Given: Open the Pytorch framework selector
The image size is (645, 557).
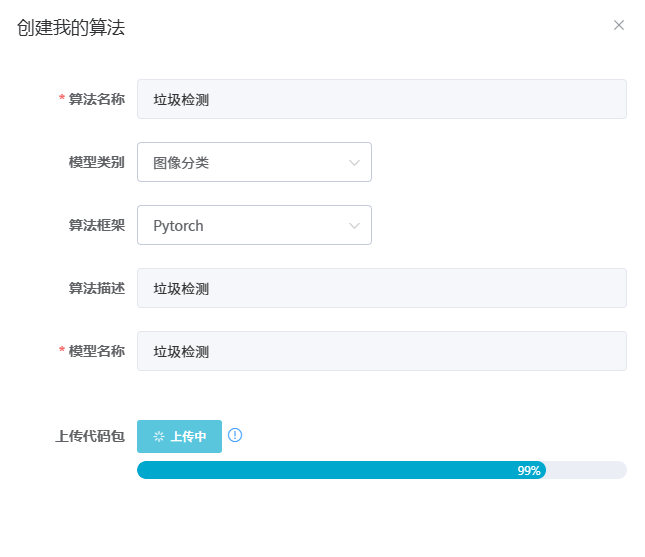Looking at the screenshot, I should coord(240,225).
